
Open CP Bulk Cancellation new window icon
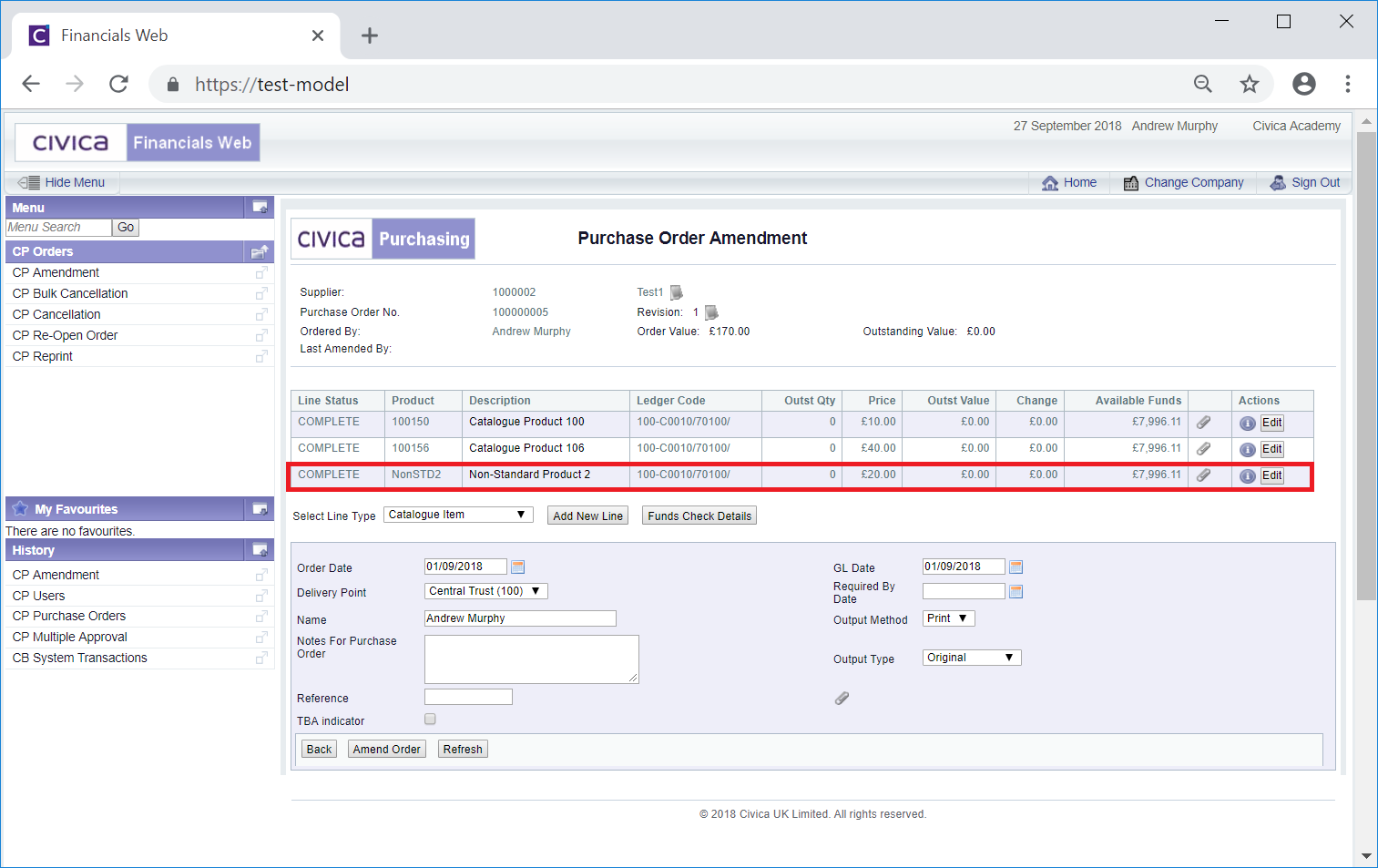coord(261,293)
